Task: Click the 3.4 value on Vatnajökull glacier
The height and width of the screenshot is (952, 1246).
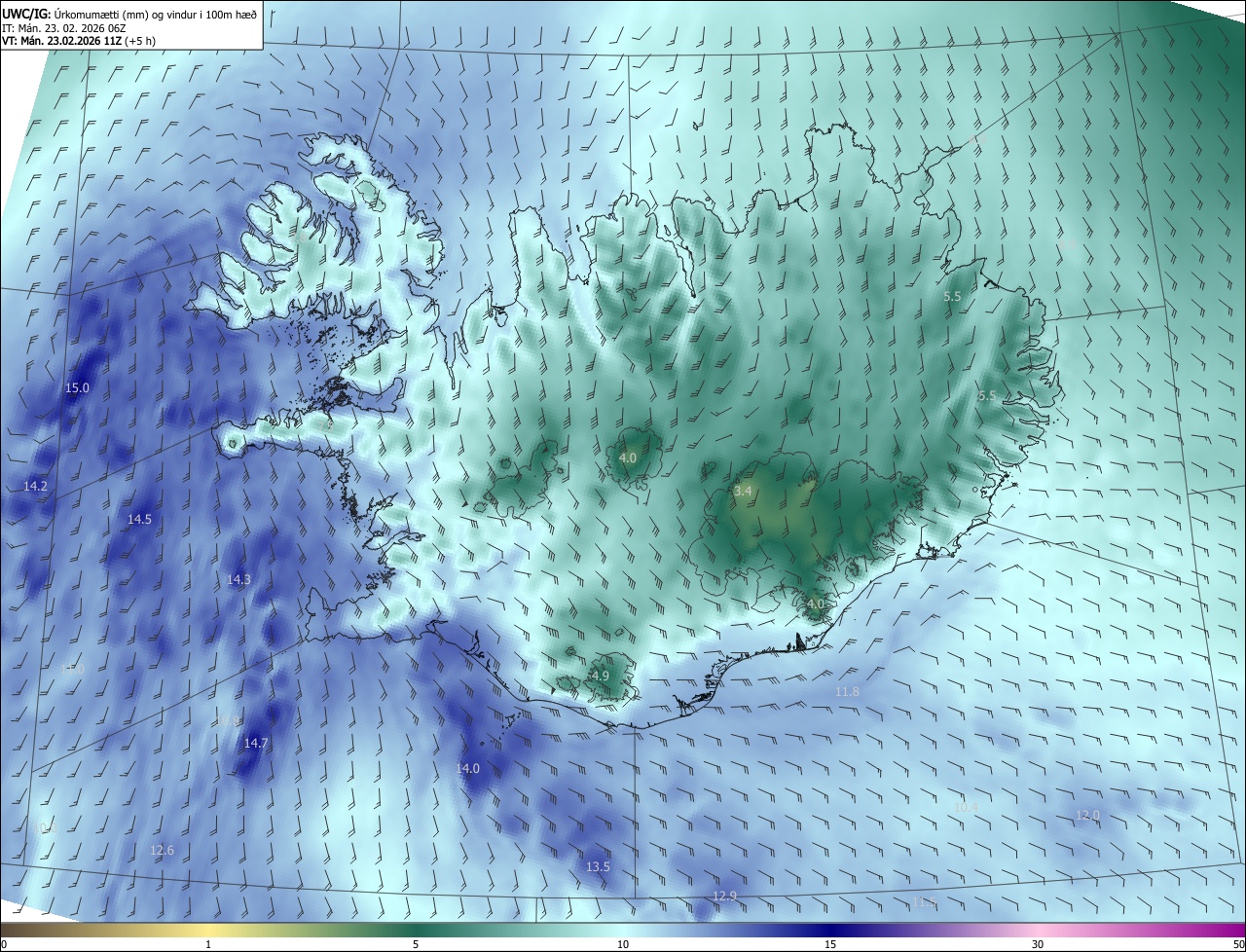Action: pyautogui.click(x=743, y=492)
